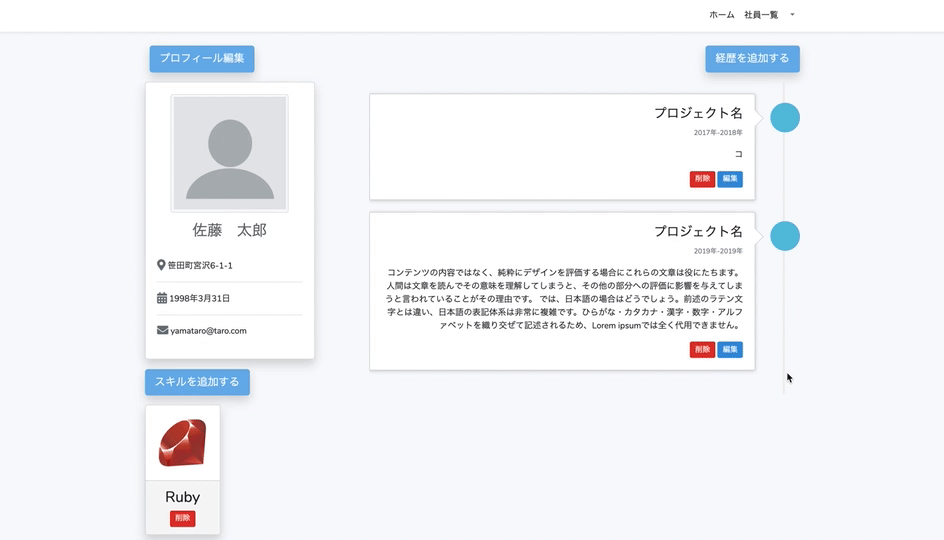Click the name 佐藤 太郎 on profile card
Image resolution: width=944 pixels, height=540 pixels.
[x=230, y=230]
